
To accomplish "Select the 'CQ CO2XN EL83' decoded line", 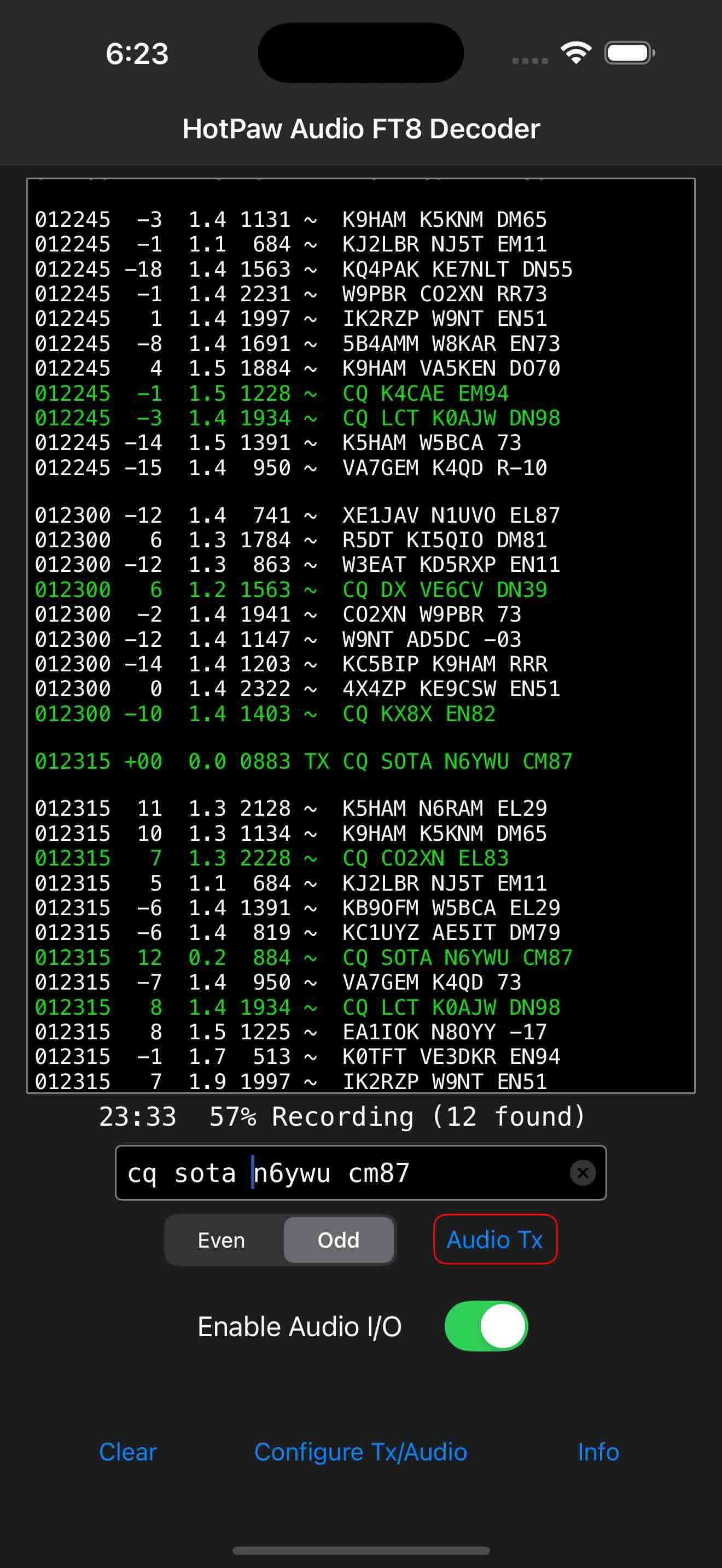I will pos(271,858).
